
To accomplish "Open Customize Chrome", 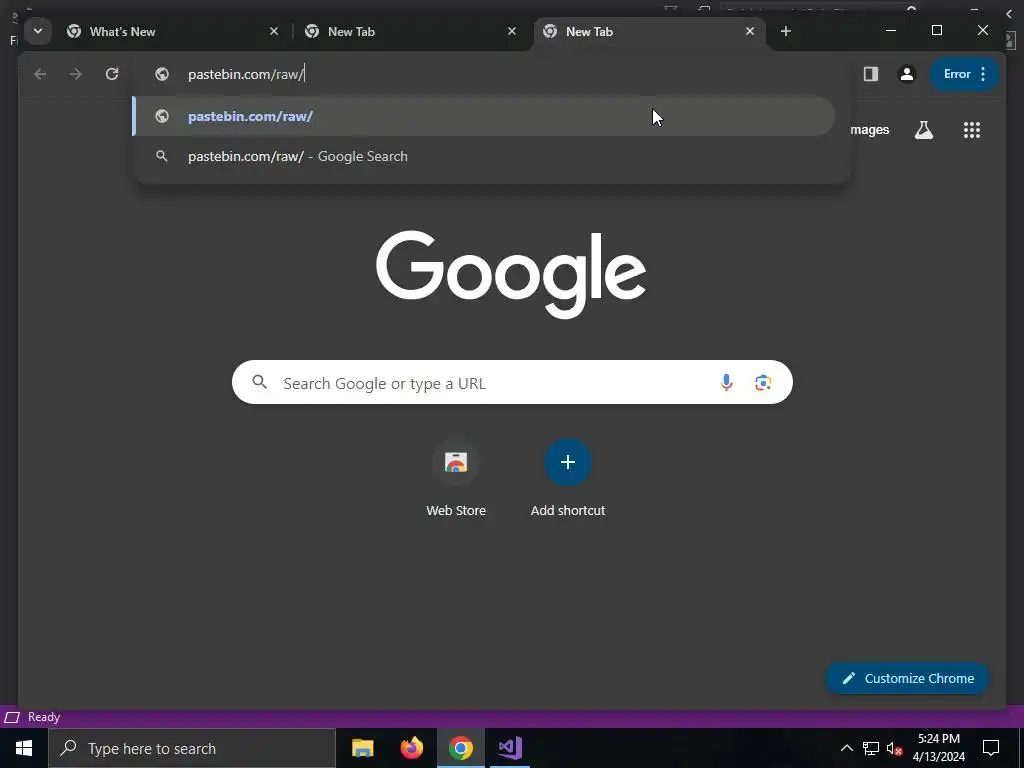I will click(x=908, y=679).
